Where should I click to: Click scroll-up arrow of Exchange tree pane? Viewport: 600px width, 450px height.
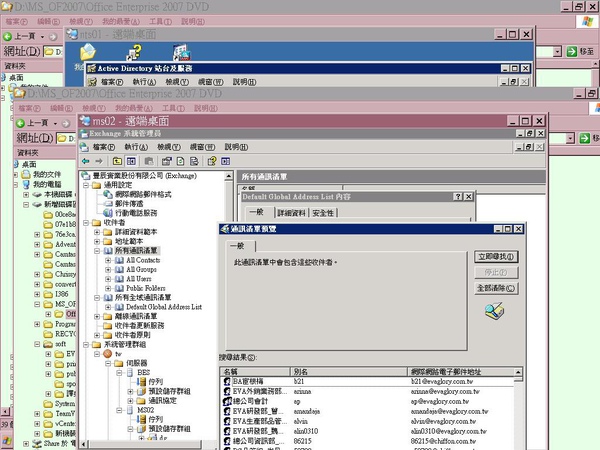point(228,176)
